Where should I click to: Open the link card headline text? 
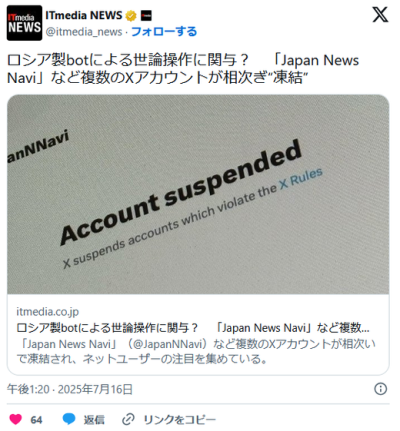point(193,328)
